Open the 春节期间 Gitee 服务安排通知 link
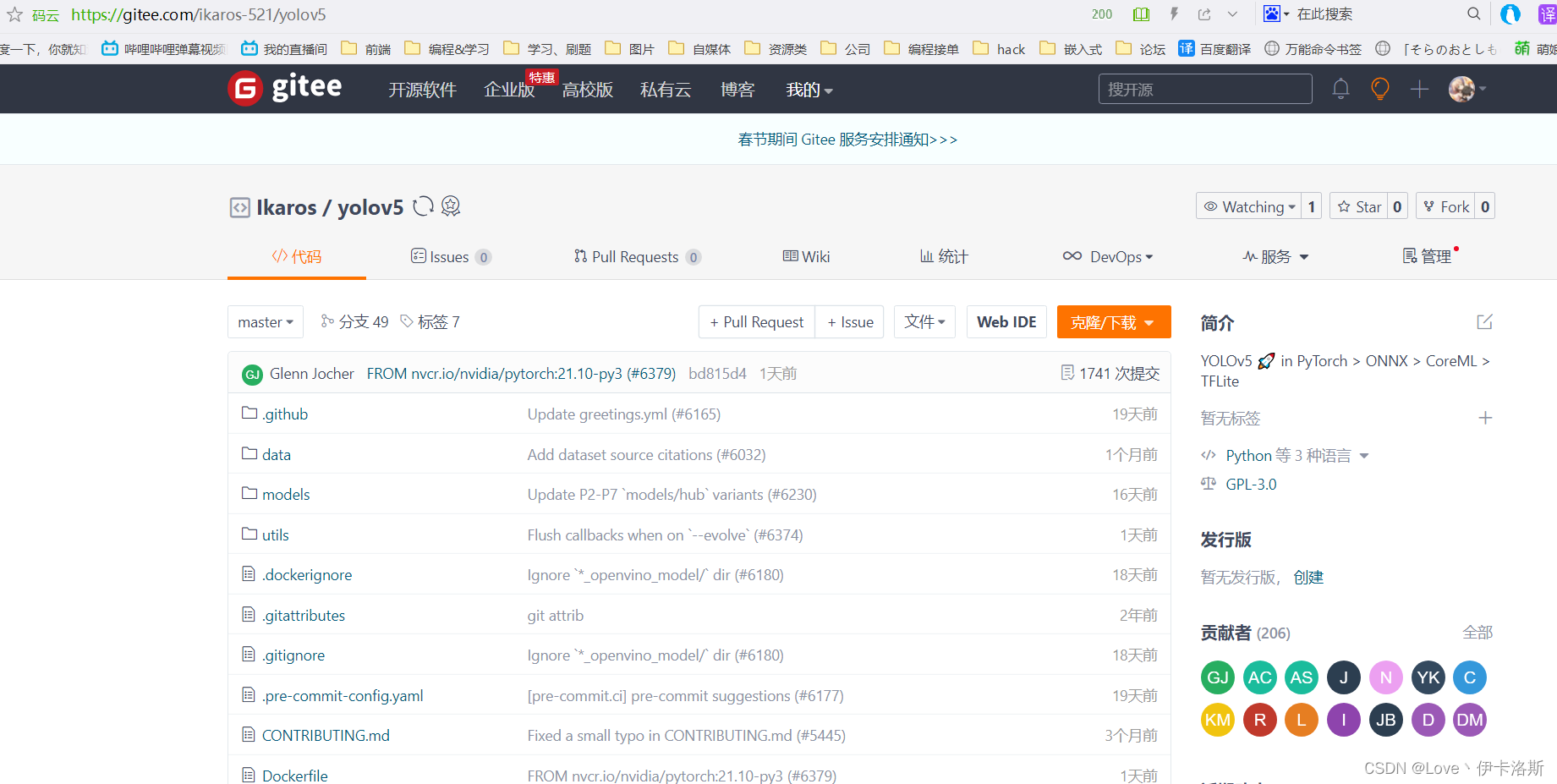The image size is (1557, 784). (x=847, y=140)
